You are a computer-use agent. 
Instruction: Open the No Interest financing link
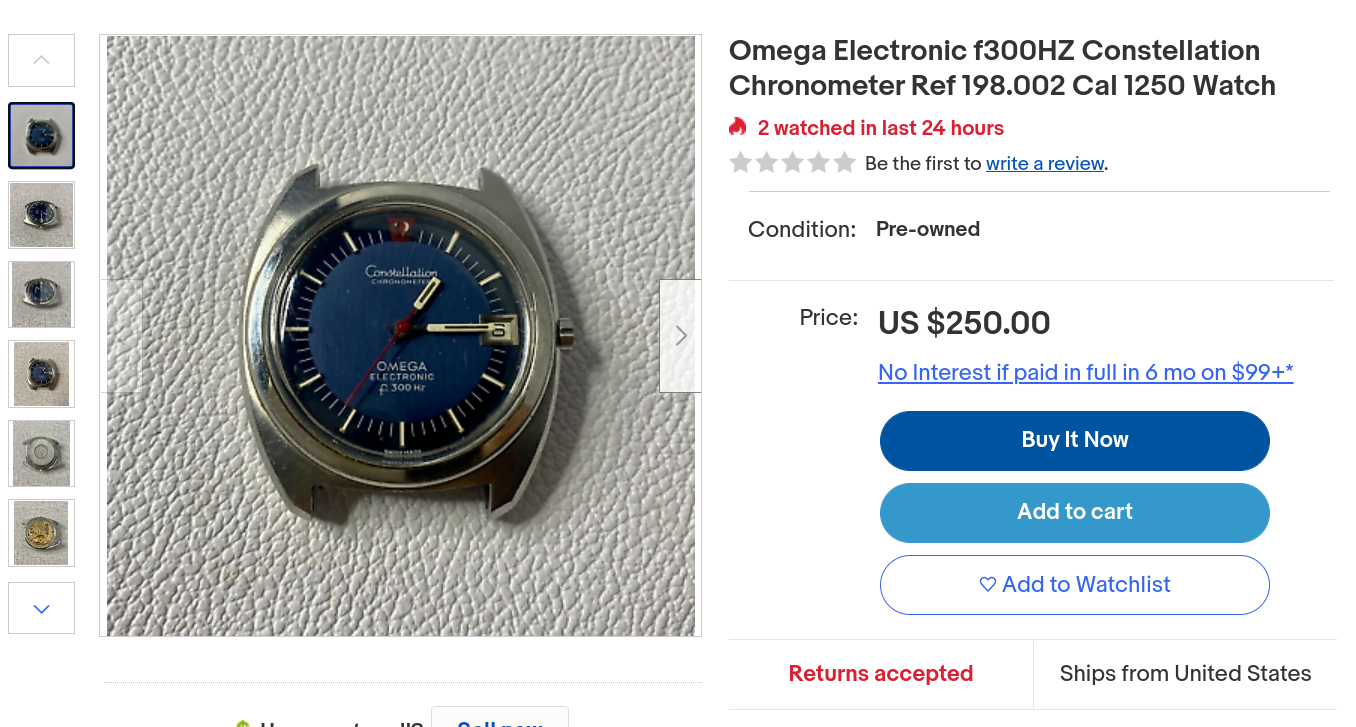[x=1085, y=373]
